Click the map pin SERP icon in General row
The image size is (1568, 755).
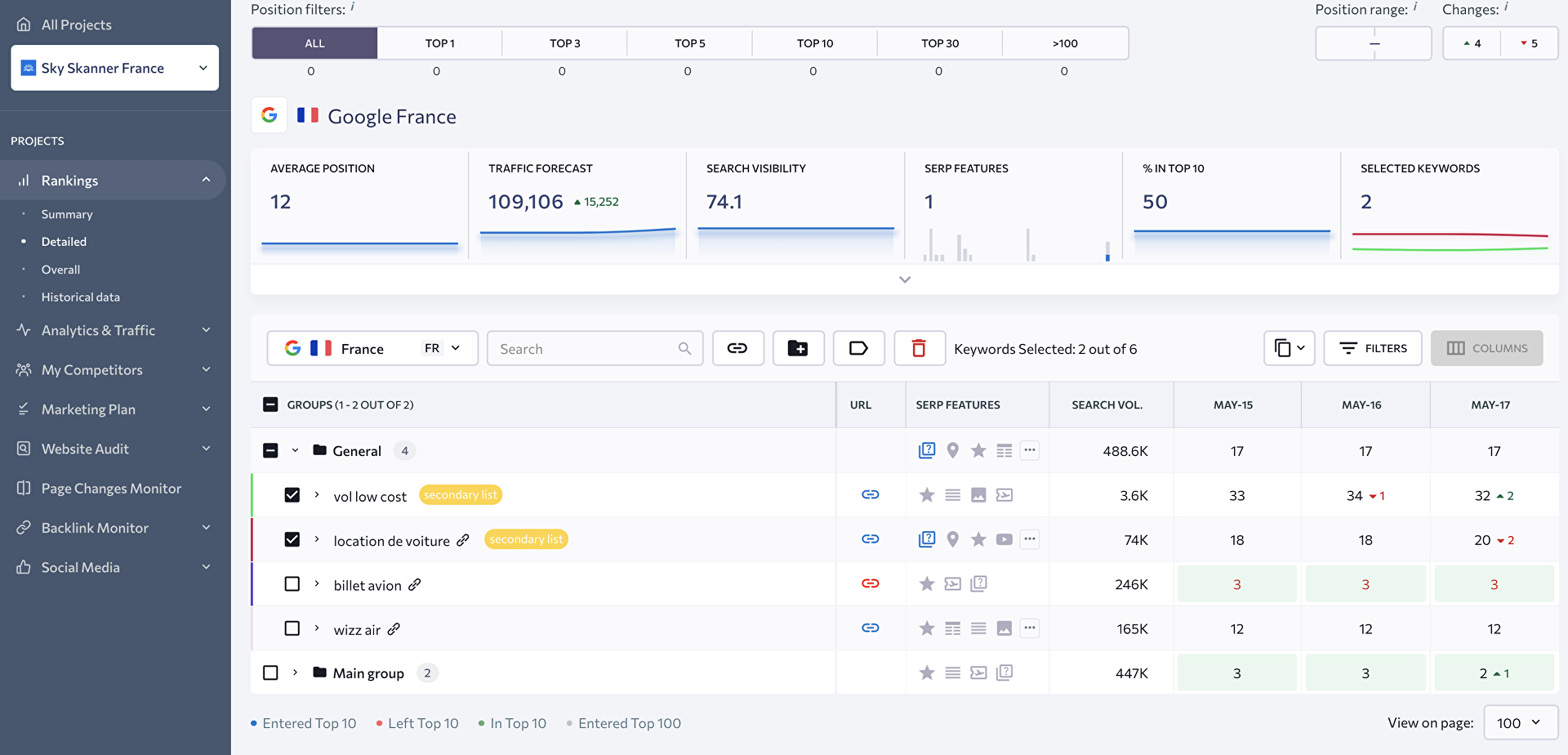952,450
